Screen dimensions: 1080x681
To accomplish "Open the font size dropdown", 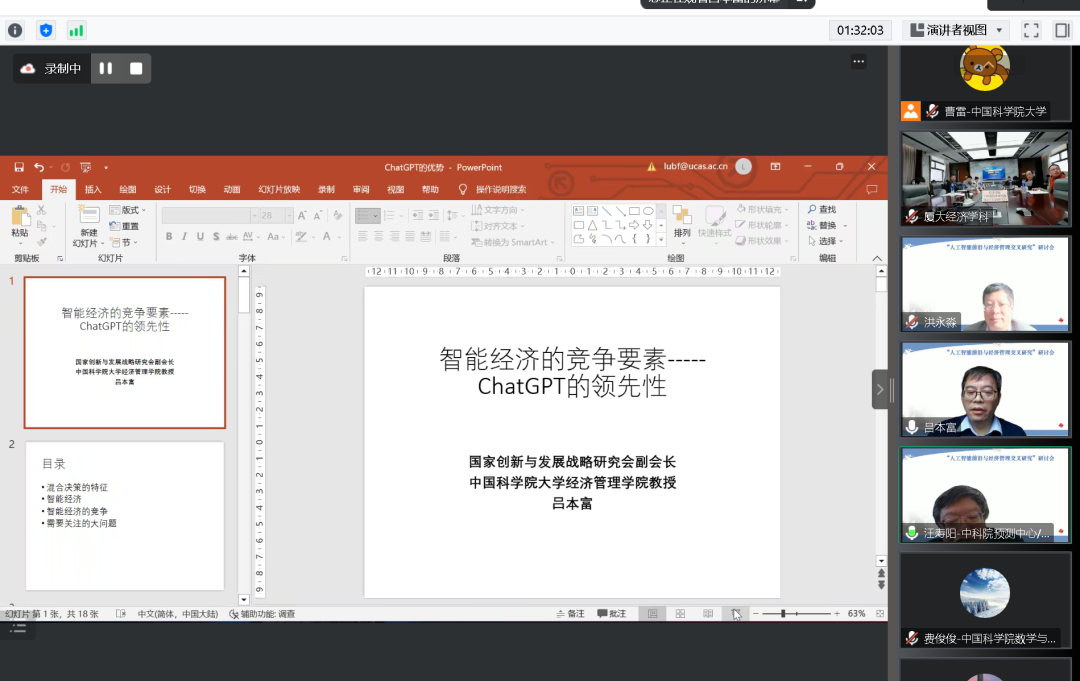I will pyautogui.click(x=289, y=216).
